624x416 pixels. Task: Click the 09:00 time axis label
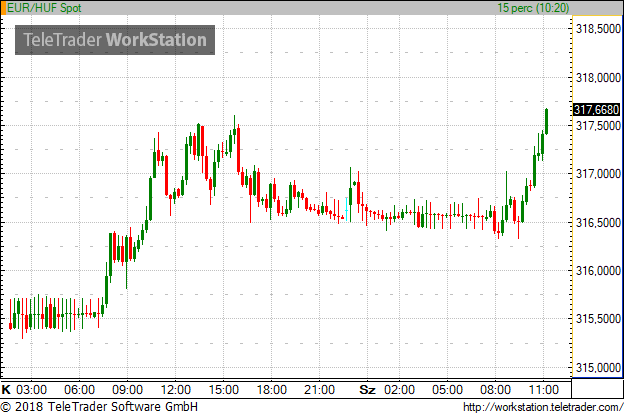(x=127, y=389)
